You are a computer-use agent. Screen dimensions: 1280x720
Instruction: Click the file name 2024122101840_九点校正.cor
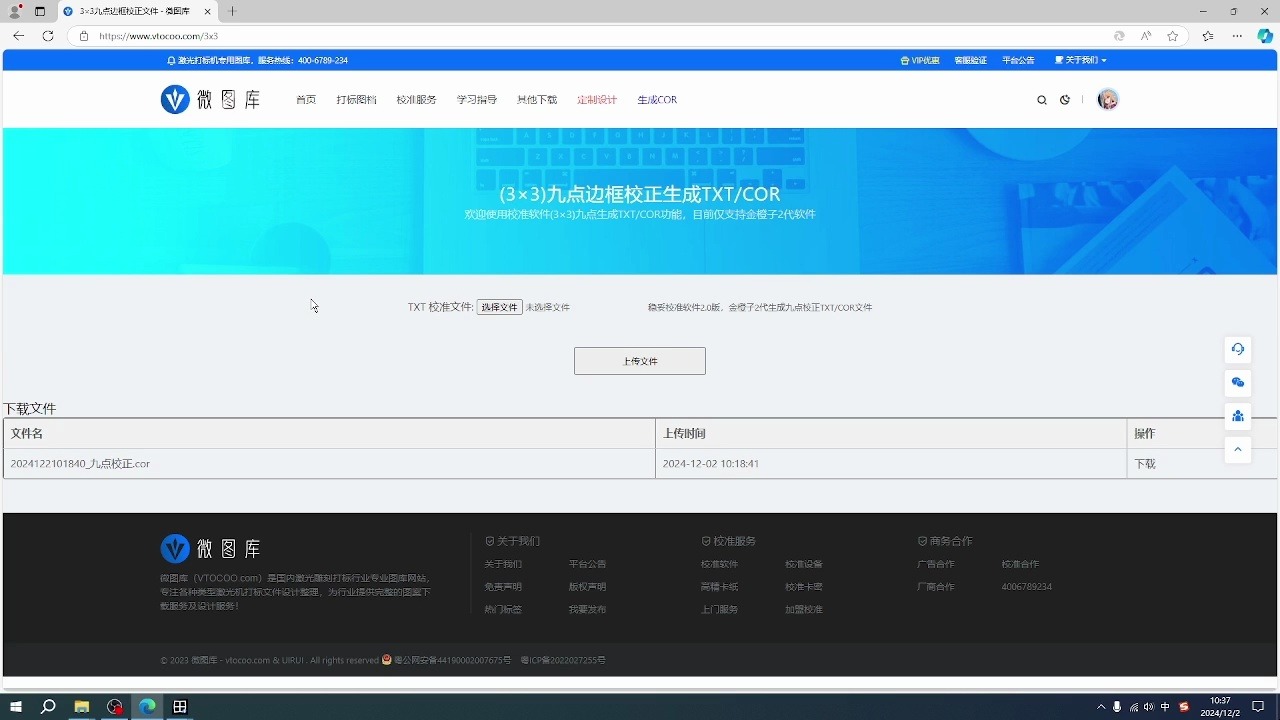(80, 464)
